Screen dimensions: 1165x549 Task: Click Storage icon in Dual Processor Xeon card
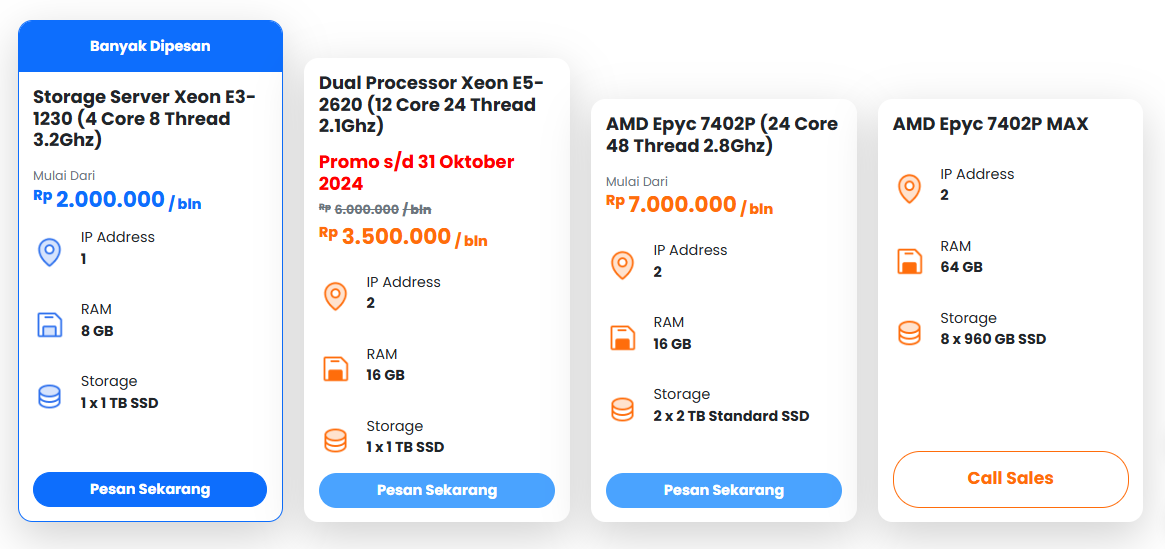point(335,440)
